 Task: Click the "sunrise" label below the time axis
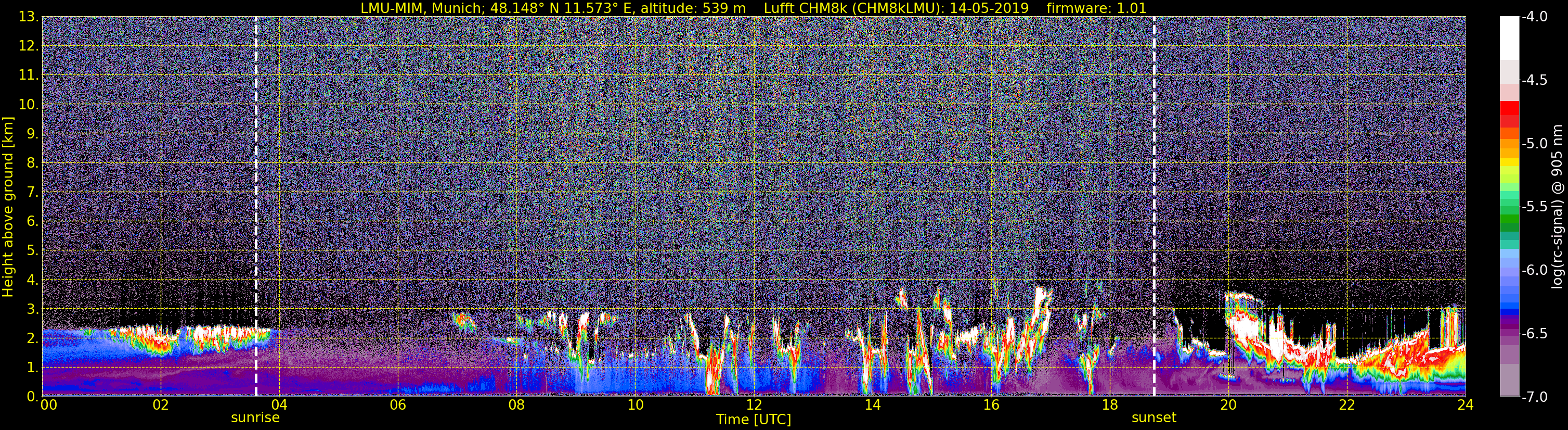pos(255,418)
